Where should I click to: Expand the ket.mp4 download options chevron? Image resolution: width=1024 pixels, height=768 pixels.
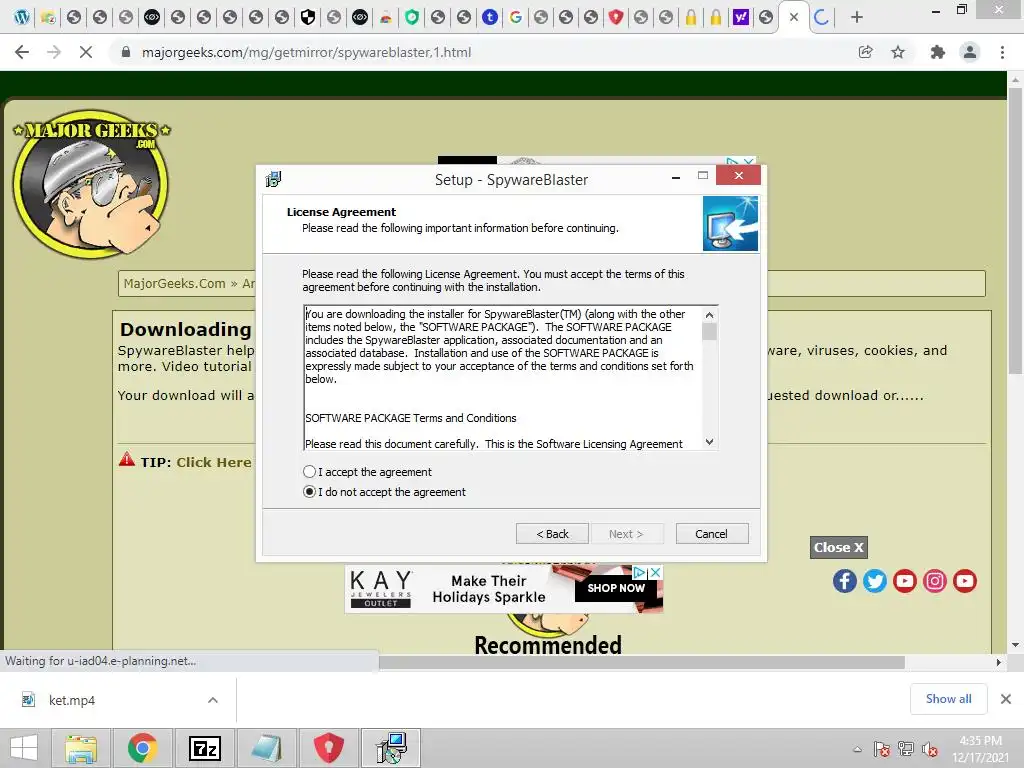pos(213,700)
